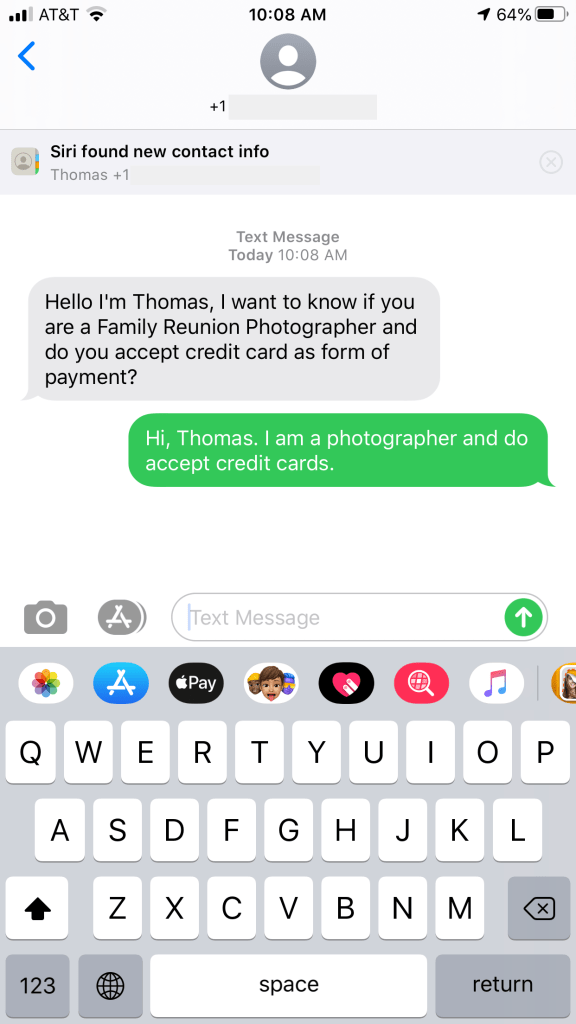Tap the backspace delete key
576x1024 pixels.
(x=539, y=908)
